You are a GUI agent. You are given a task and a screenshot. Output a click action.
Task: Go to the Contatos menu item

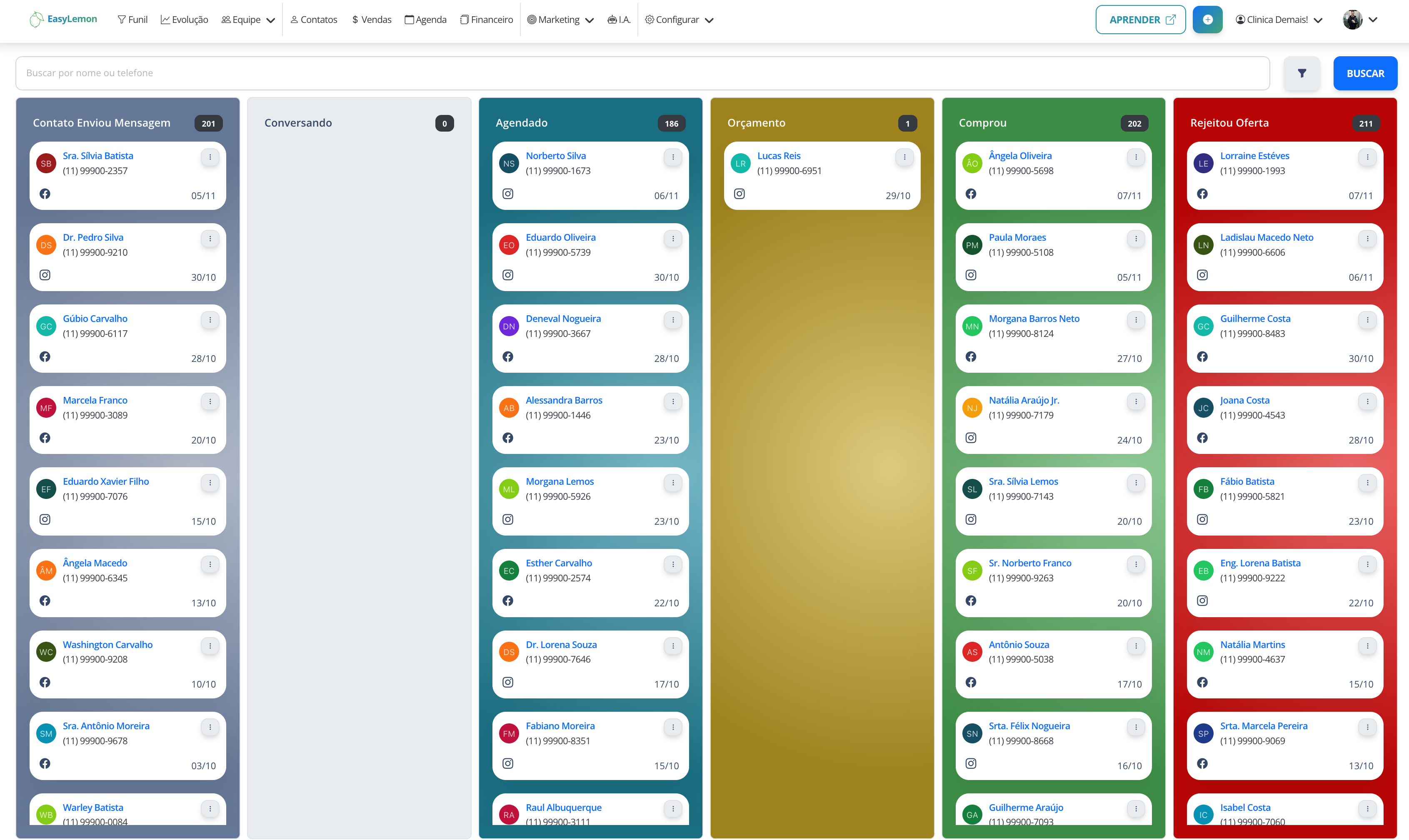tap(314, 20)
